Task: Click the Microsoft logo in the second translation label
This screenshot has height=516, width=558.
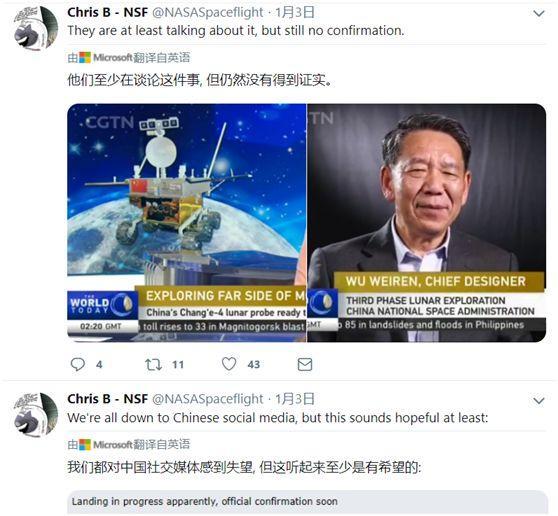Action: (85, 444)
